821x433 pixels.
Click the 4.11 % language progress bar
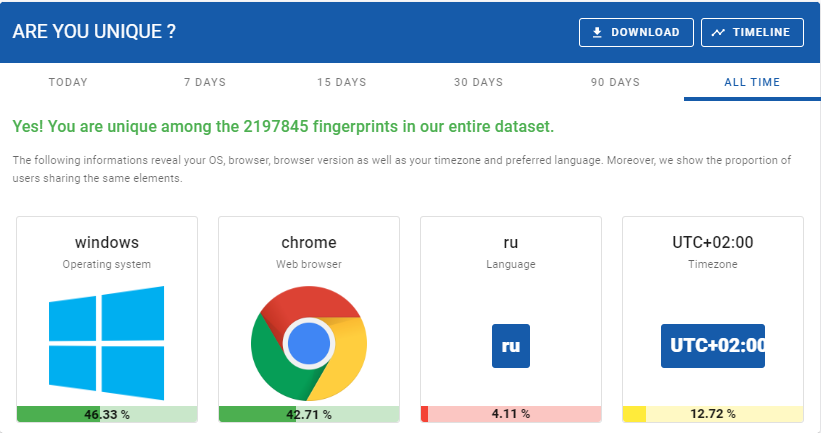pos(511,414)
